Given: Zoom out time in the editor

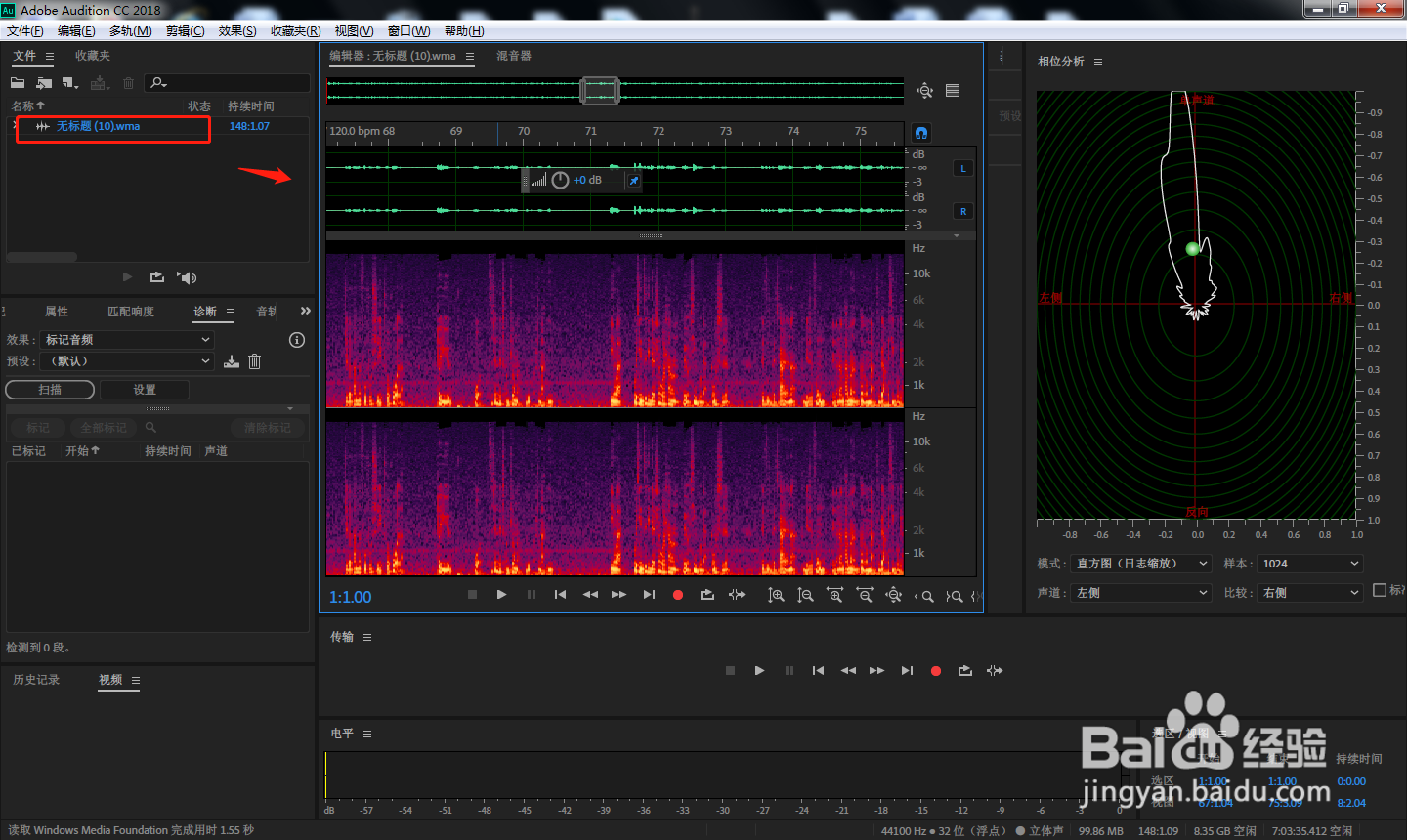Looking at the screenshot, I should pyautogui.click(x=864, y=595).
